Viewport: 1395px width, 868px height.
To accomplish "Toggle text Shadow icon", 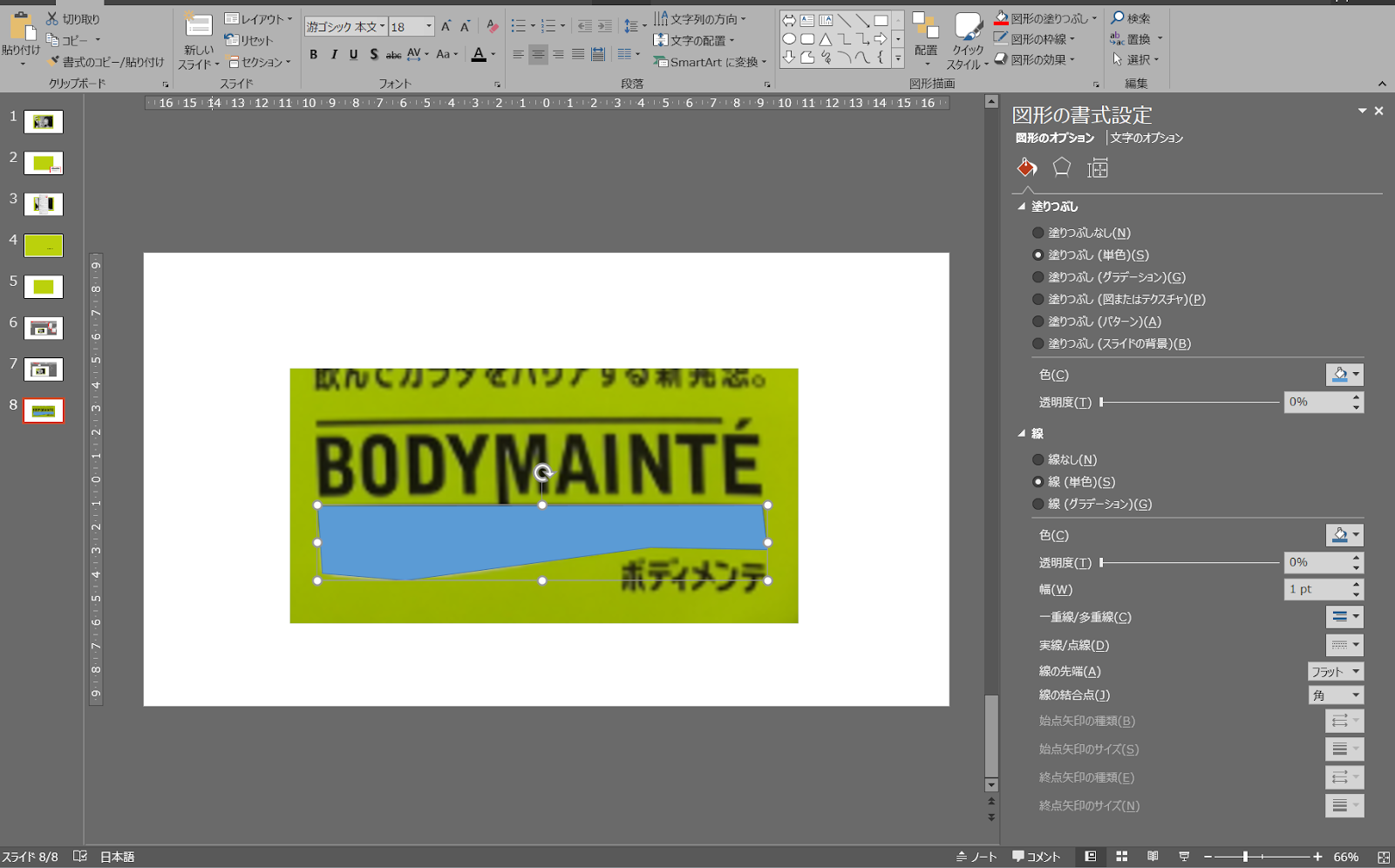I will click(373, 54).
